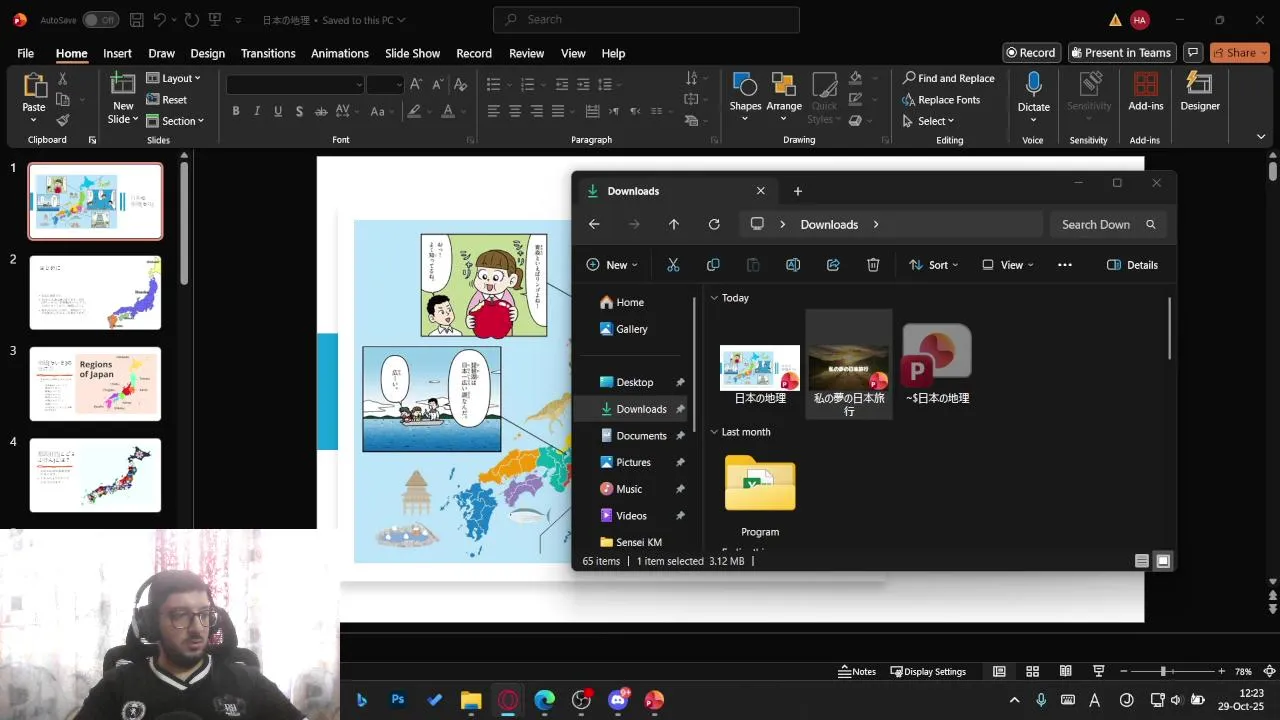
Task: Click the Undo arrow in quick access toolbar
Action: pyautogui.click(x=160, y=20)
